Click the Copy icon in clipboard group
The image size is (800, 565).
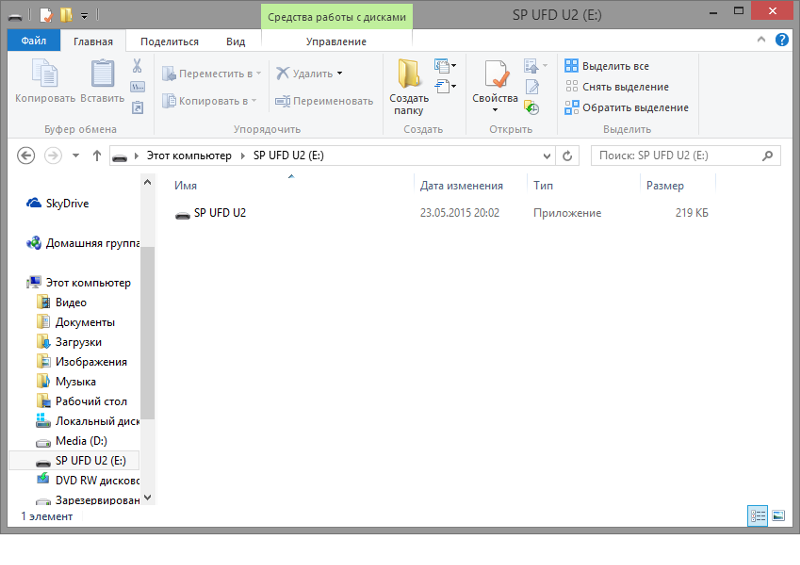45,75
